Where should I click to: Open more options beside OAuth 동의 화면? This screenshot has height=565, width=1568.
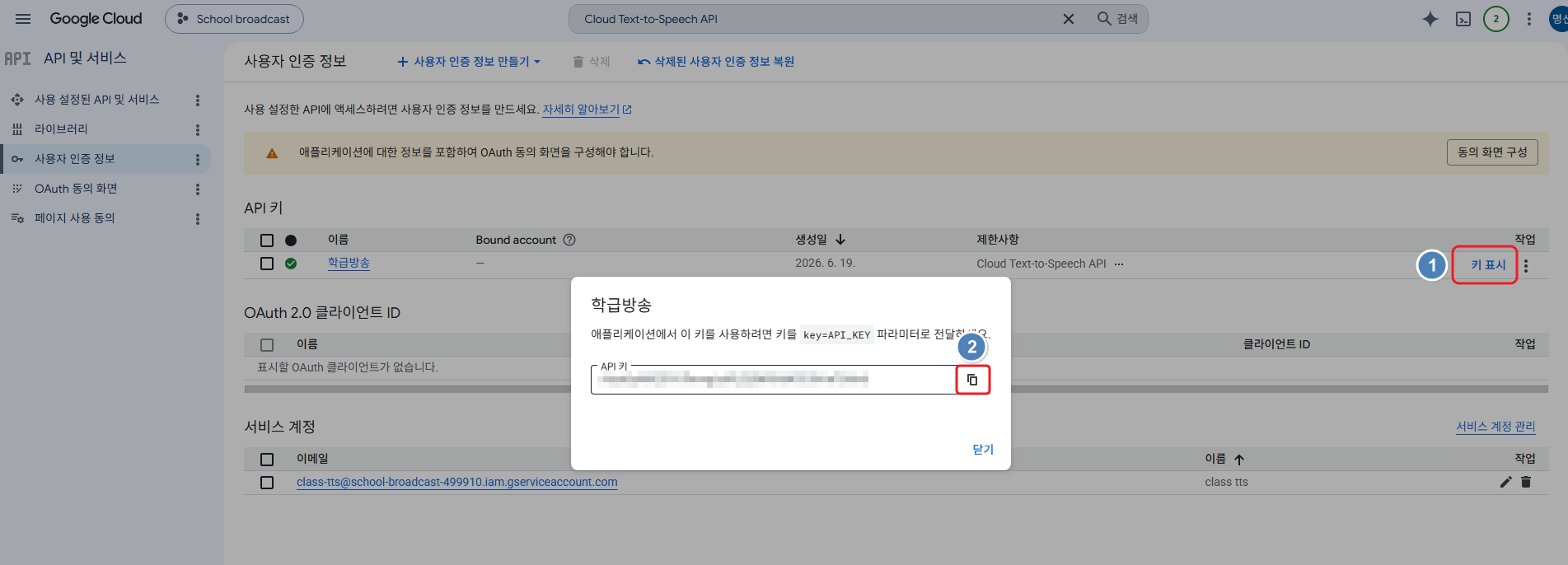(x=197, y=189)
